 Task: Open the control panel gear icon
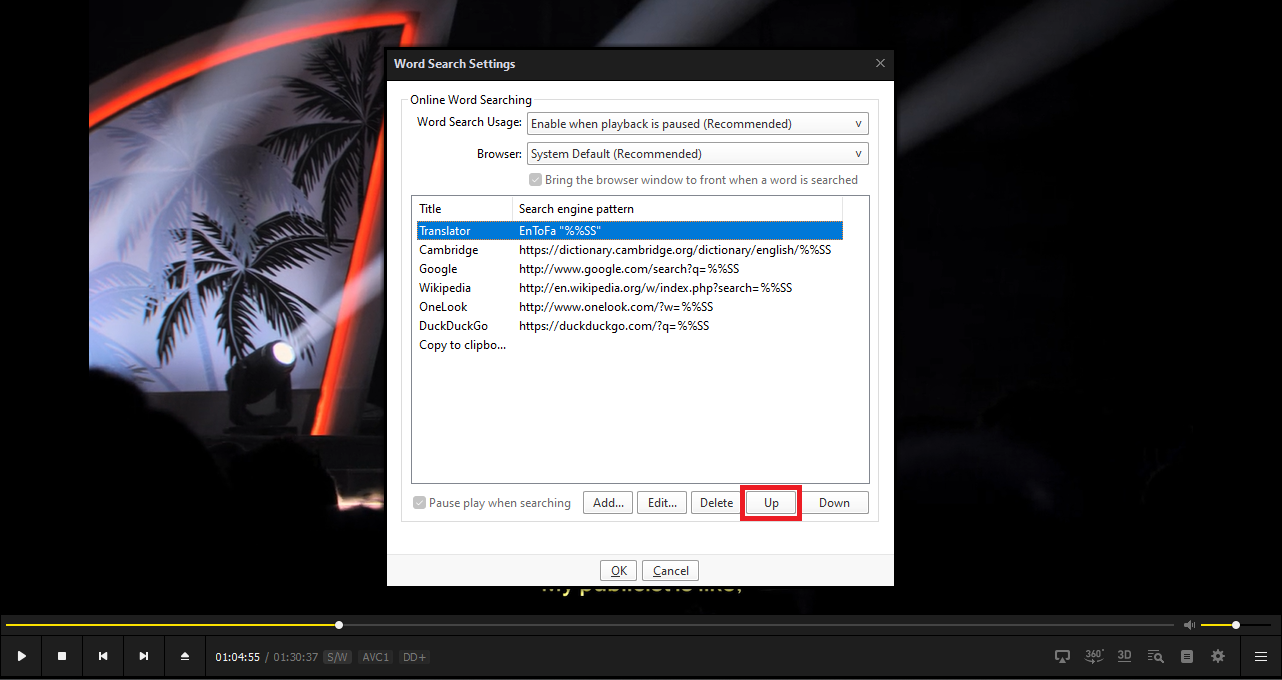click(1218, 657)
